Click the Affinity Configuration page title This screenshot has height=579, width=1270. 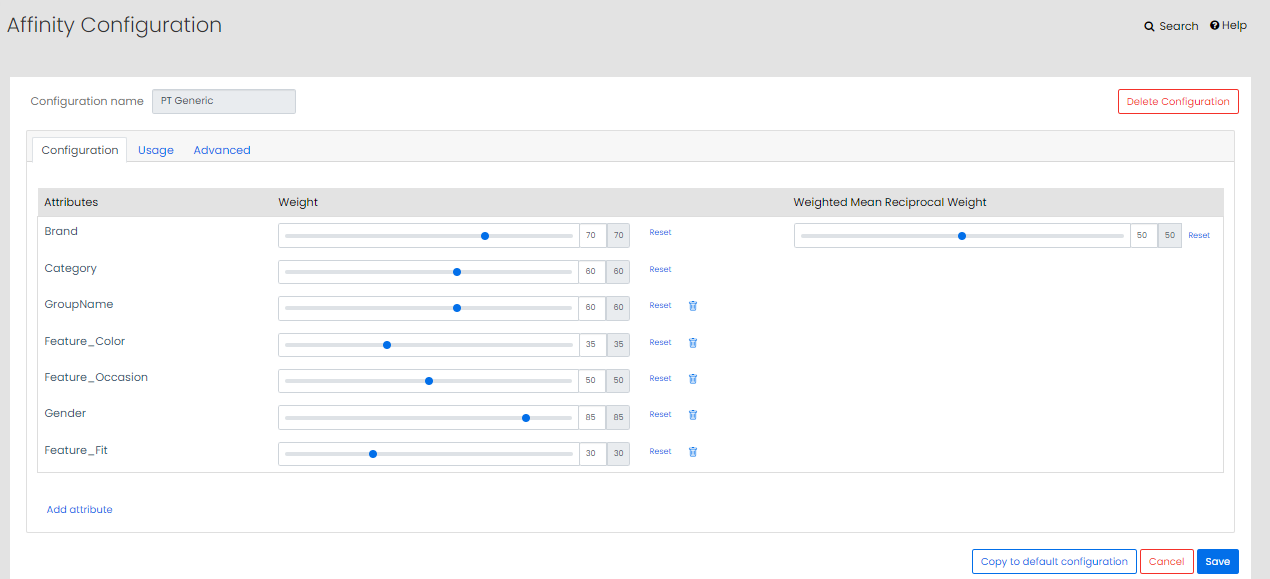pos(114,25)
